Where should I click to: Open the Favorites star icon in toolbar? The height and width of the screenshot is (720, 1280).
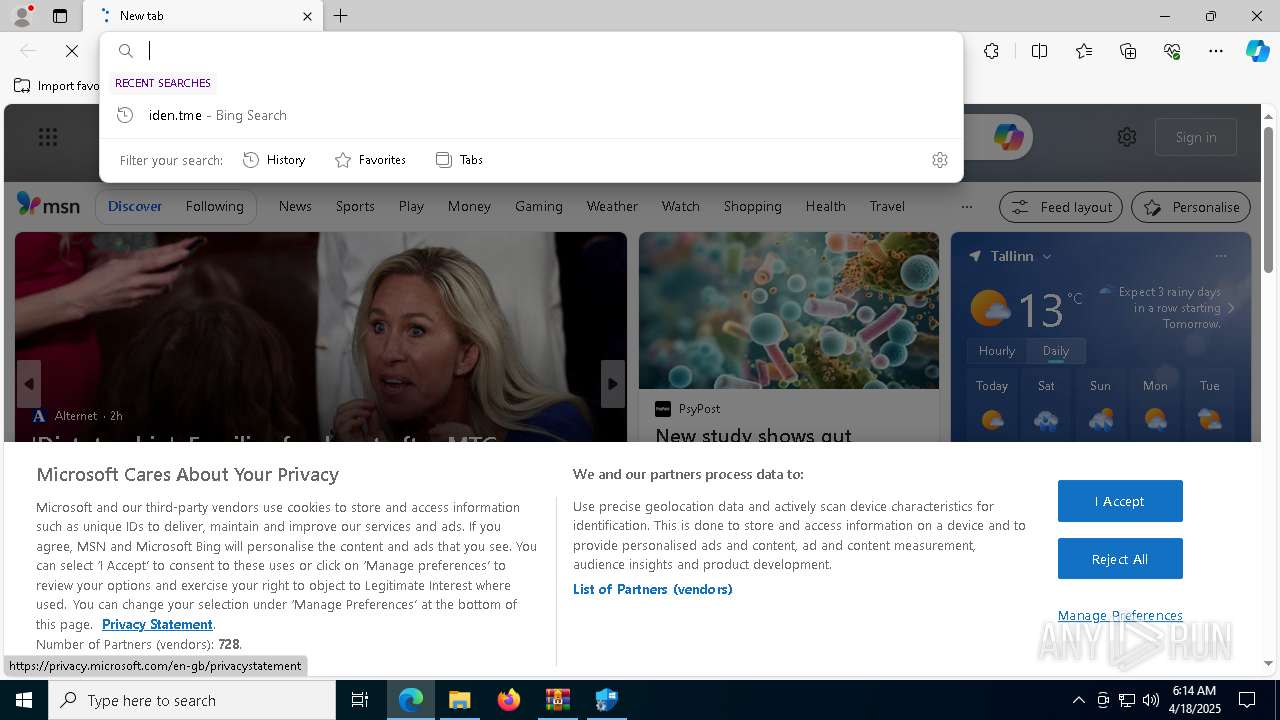[1084, 51]
